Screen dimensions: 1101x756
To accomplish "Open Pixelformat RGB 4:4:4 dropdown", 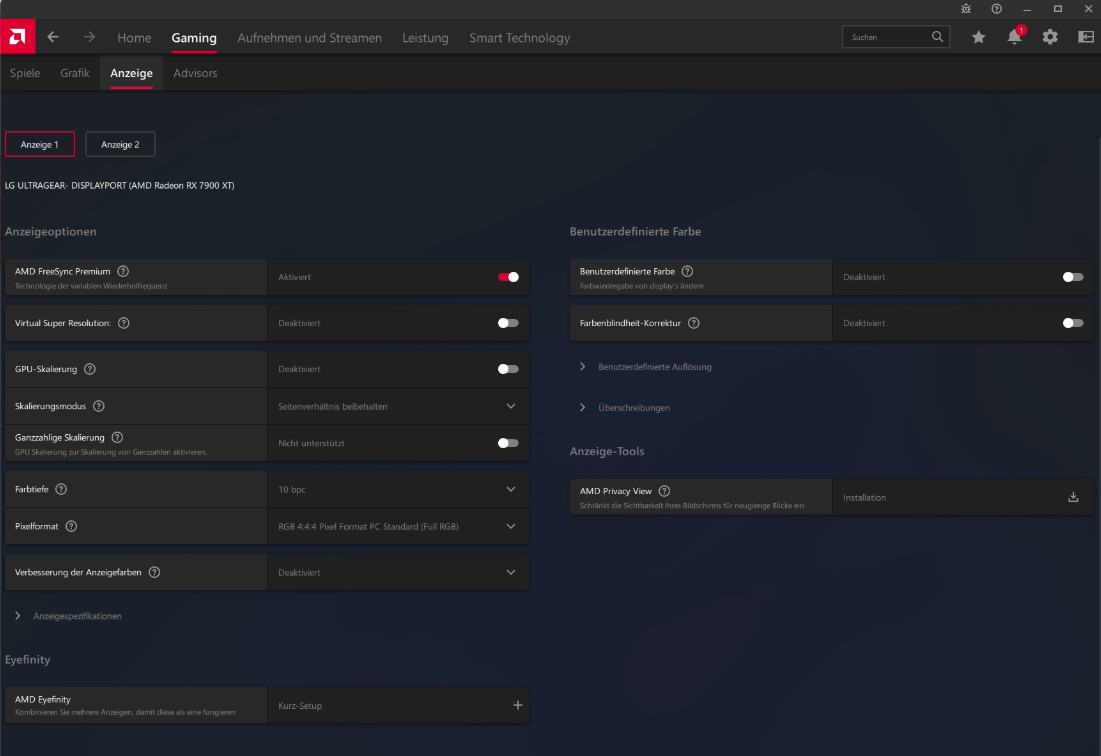I will pos(397,526).
